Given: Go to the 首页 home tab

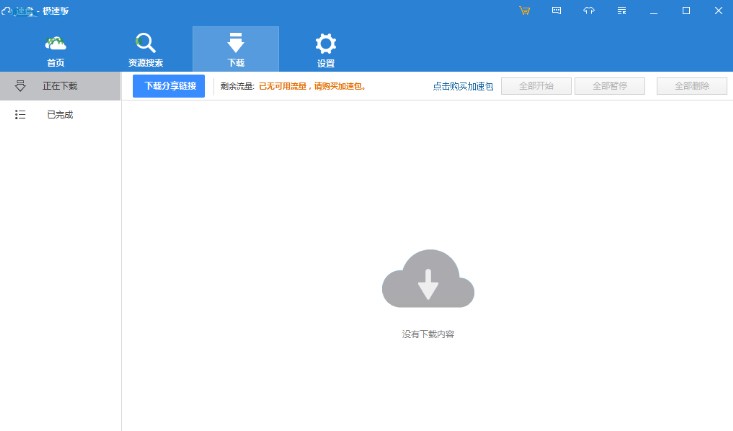Looking at the screenshot, I should click(56, 50).
